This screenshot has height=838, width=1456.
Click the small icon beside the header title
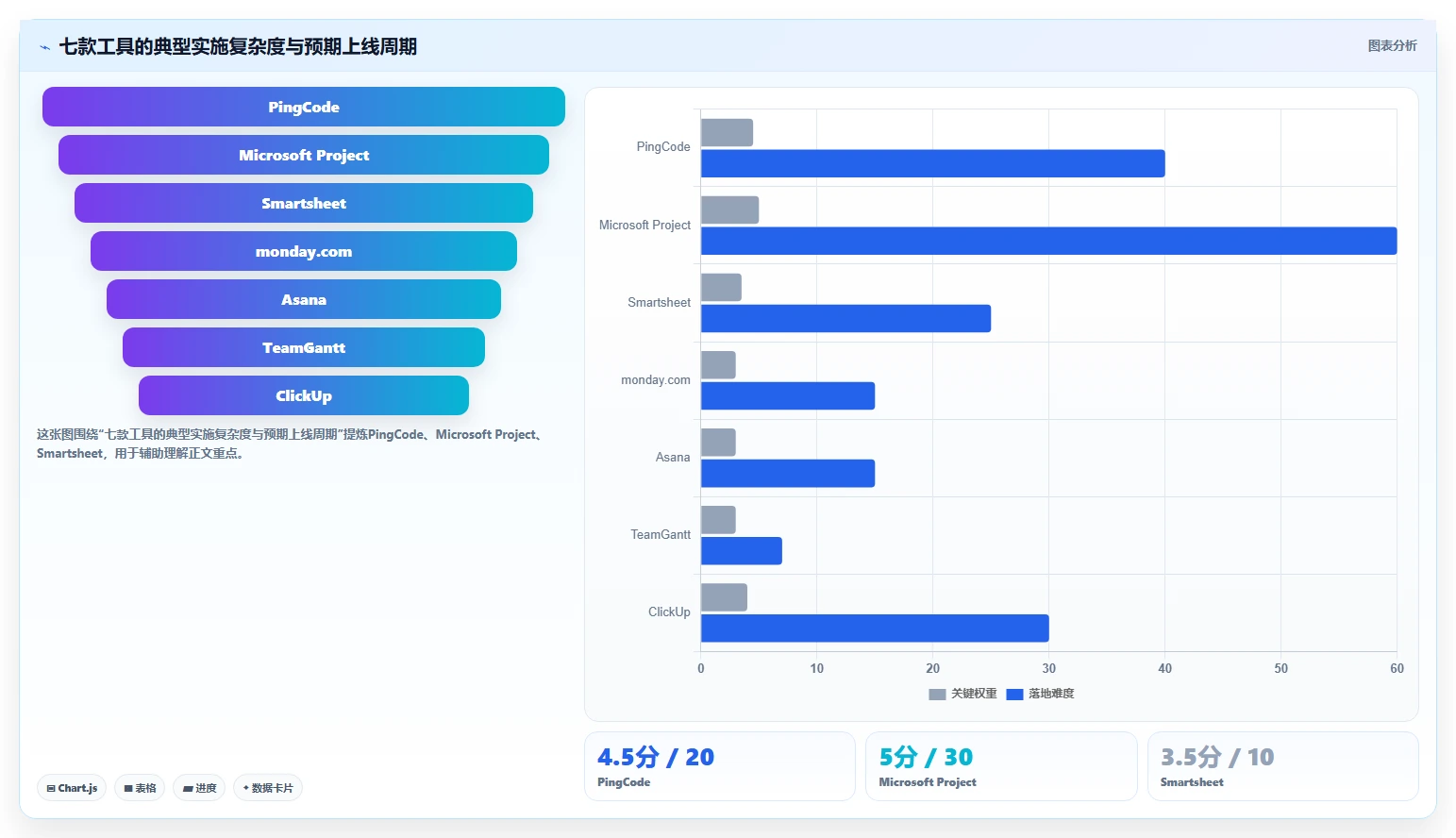click(44, 47)
